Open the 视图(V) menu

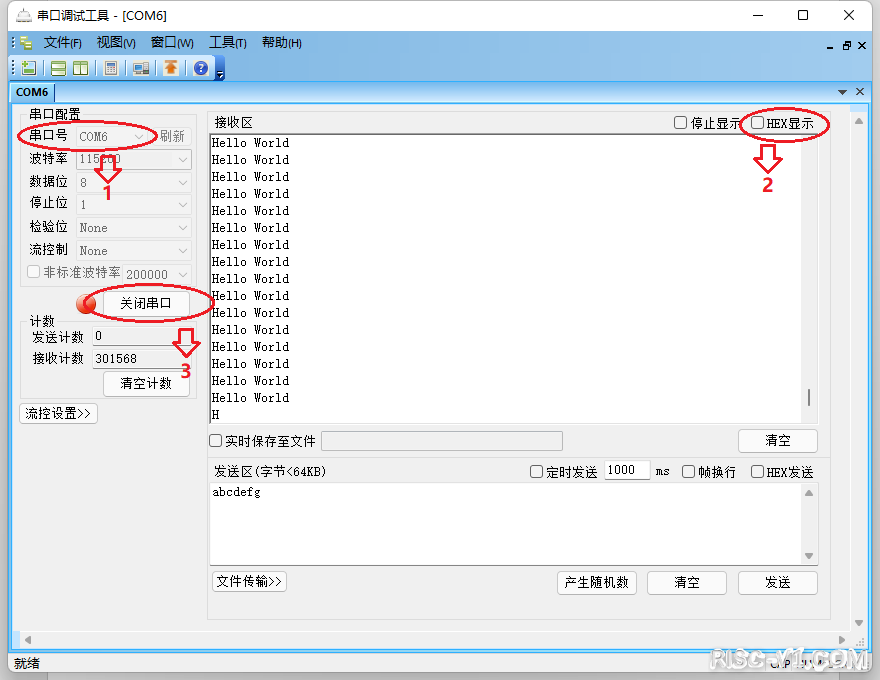tap(116, 43)
